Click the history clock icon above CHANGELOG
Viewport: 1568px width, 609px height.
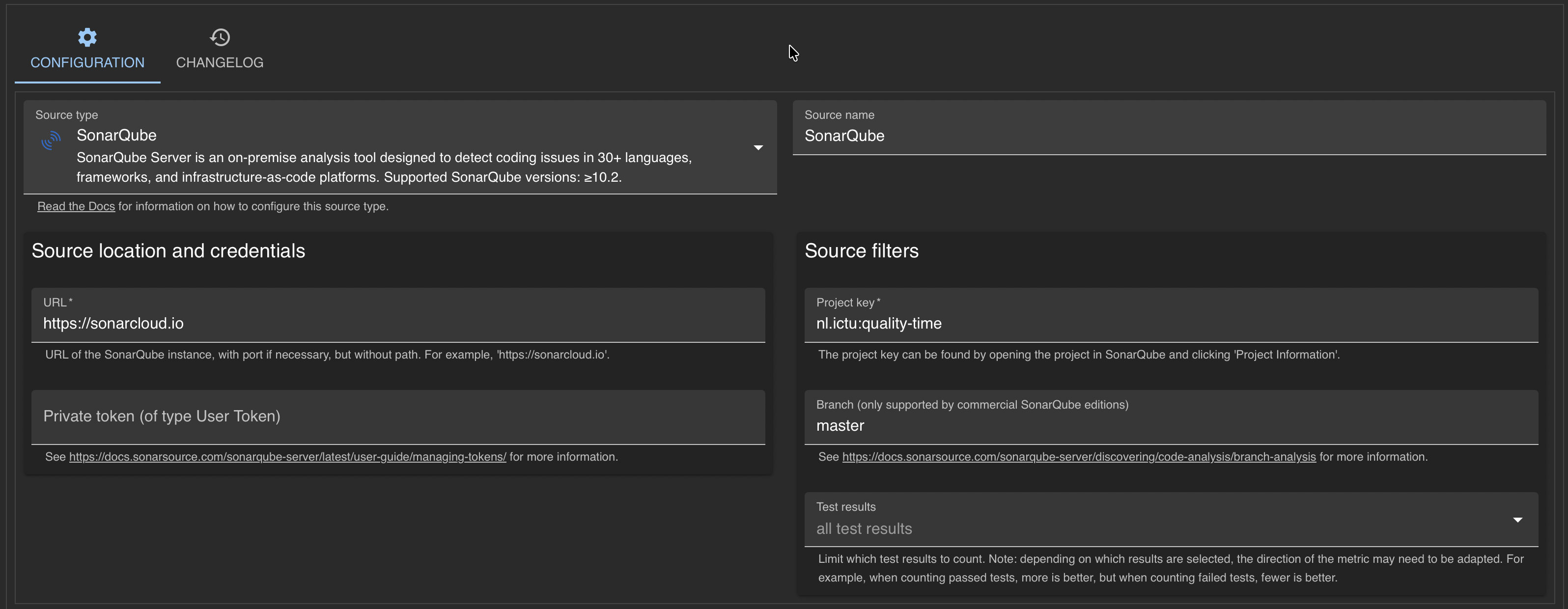[220, 37]
